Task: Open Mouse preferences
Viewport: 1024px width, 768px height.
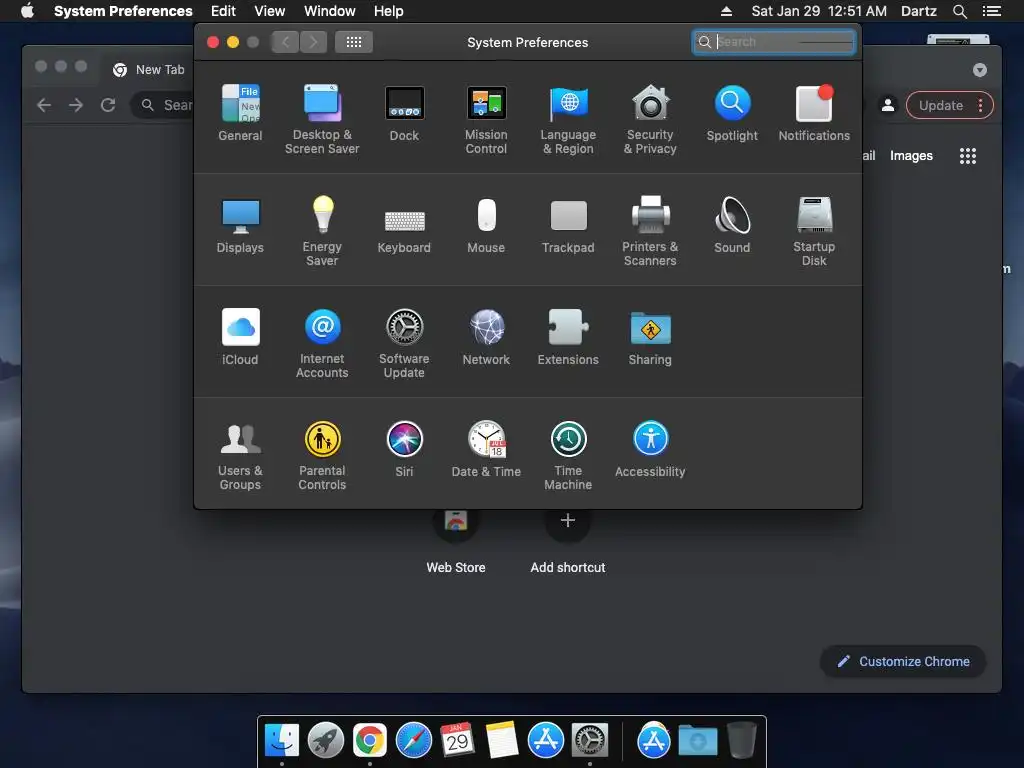Action: click(x=486, y=225)
